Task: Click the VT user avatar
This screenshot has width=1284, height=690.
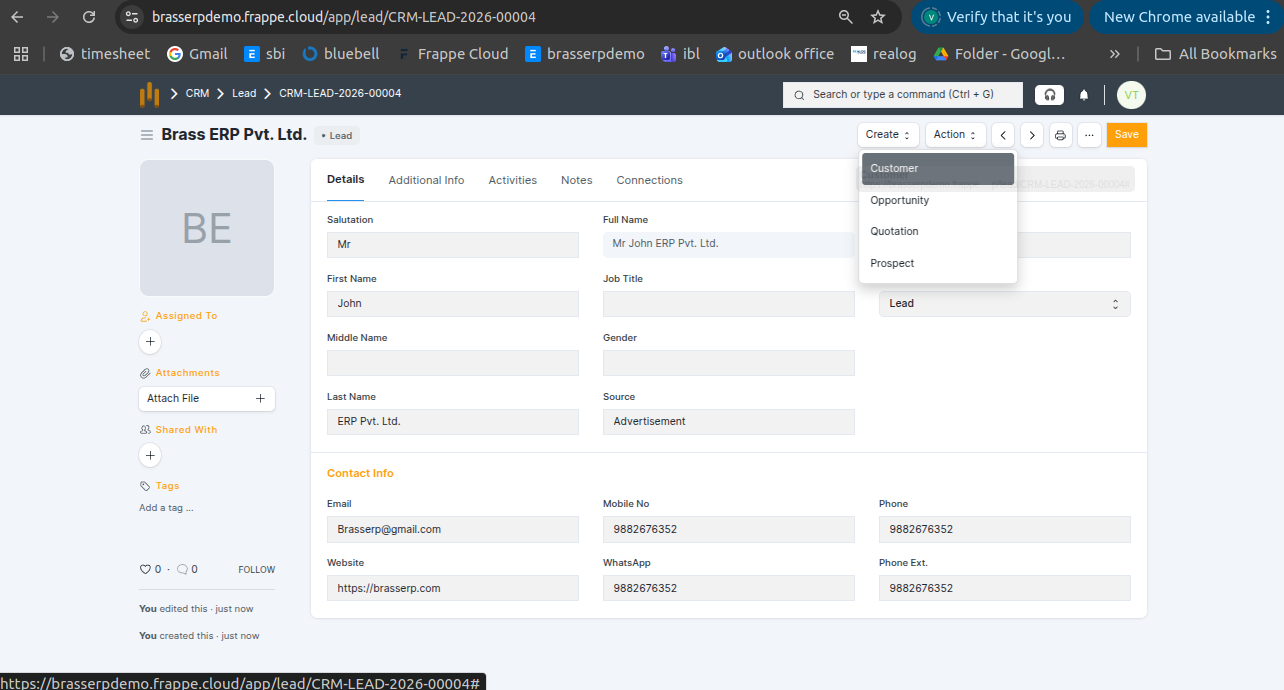Action: (x=1131, y=95)
